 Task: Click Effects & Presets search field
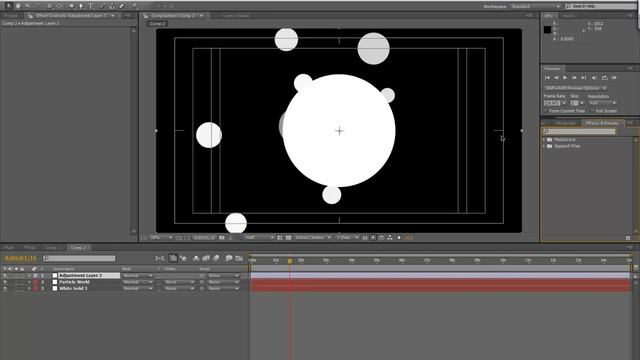[579, 131]
